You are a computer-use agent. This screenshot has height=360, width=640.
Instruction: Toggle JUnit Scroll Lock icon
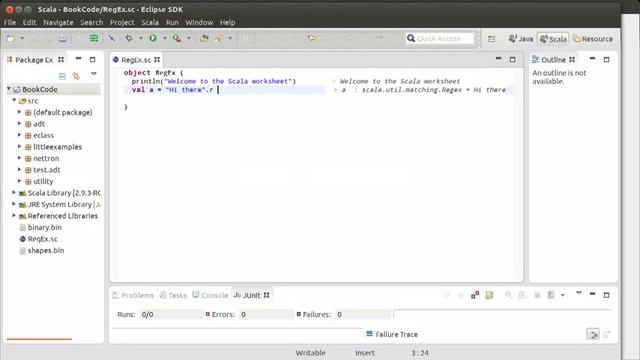(x=489, y=295)
